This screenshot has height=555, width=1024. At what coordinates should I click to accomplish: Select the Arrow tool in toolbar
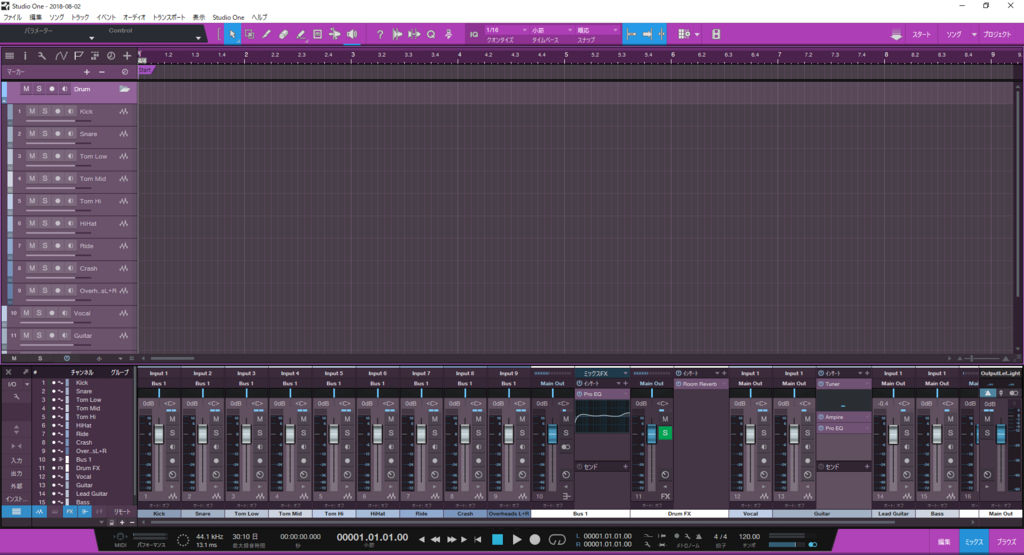232,35
